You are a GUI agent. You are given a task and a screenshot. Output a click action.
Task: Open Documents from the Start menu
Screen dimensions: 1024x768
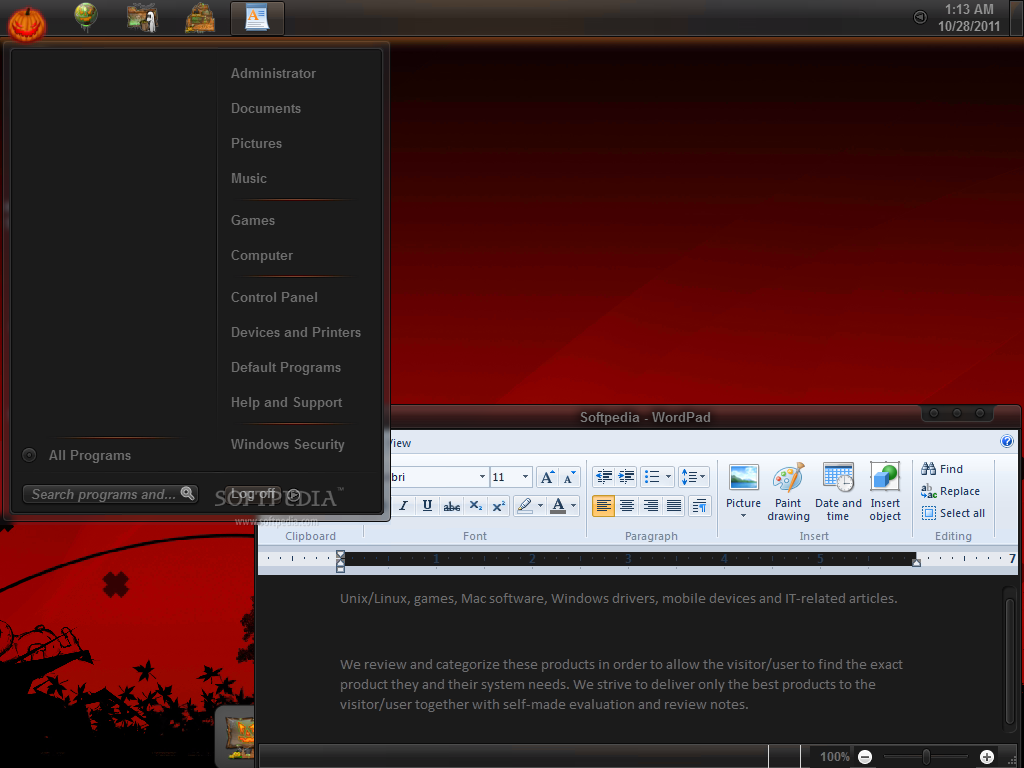(x=266, y=108)
